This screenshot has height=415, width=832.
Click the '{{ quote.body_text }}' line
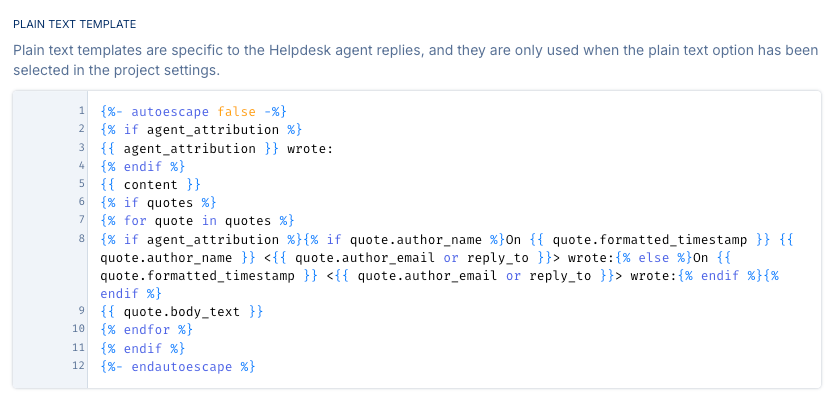pos(182,312)
